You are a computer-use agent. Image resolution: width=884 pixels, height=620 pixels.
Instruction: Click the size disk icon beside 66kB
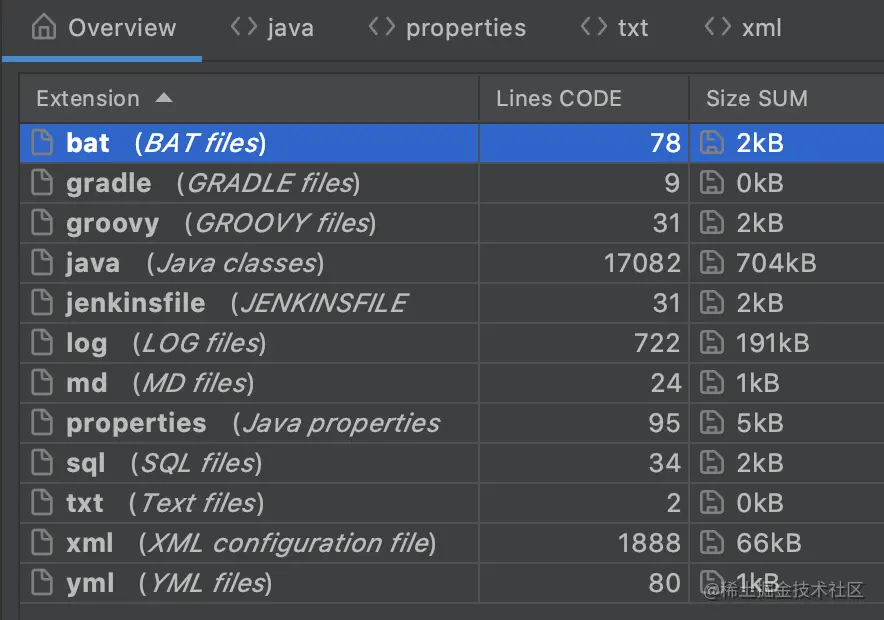[x=711, y=543]
